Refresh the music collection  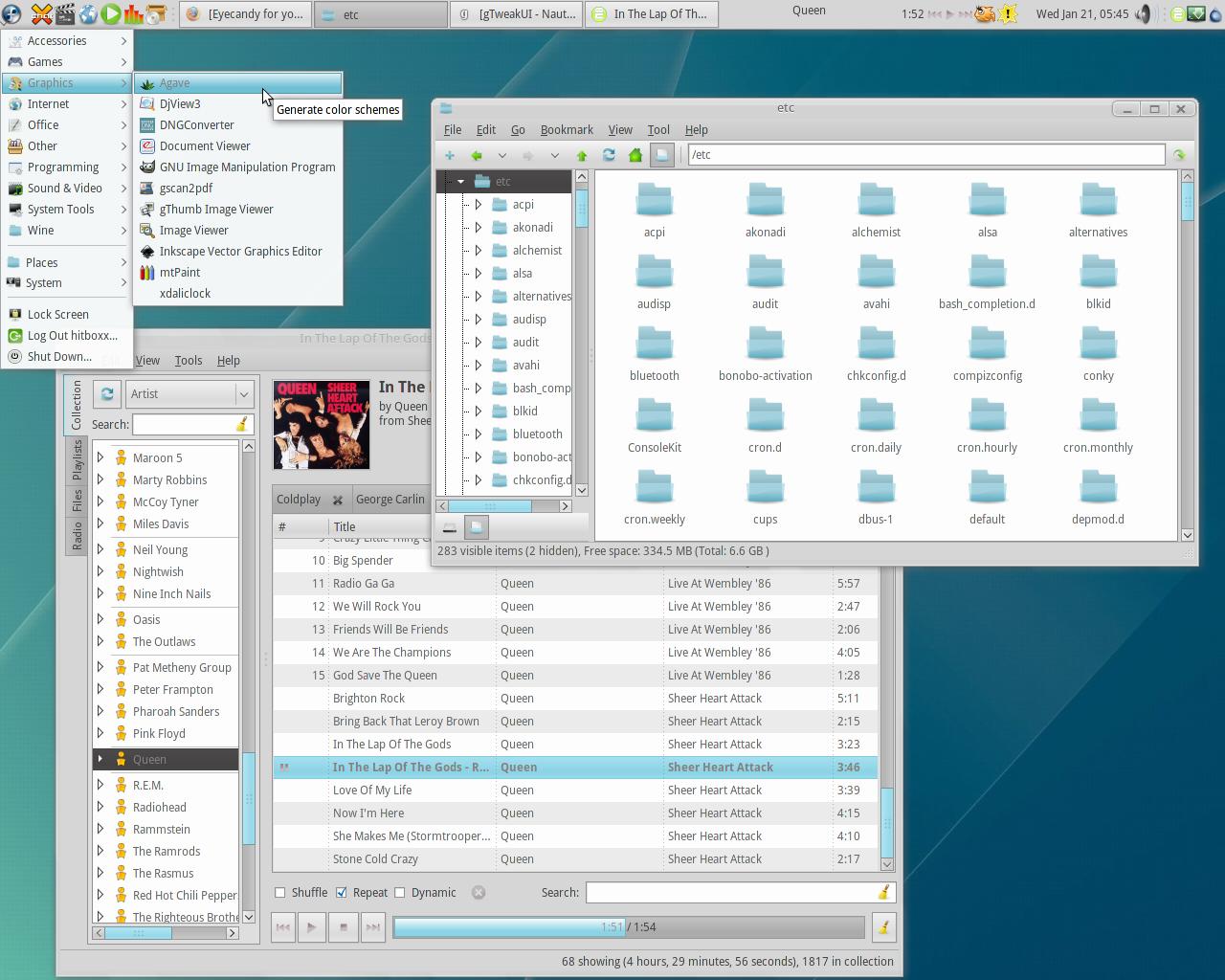click(x=107, y=394)
